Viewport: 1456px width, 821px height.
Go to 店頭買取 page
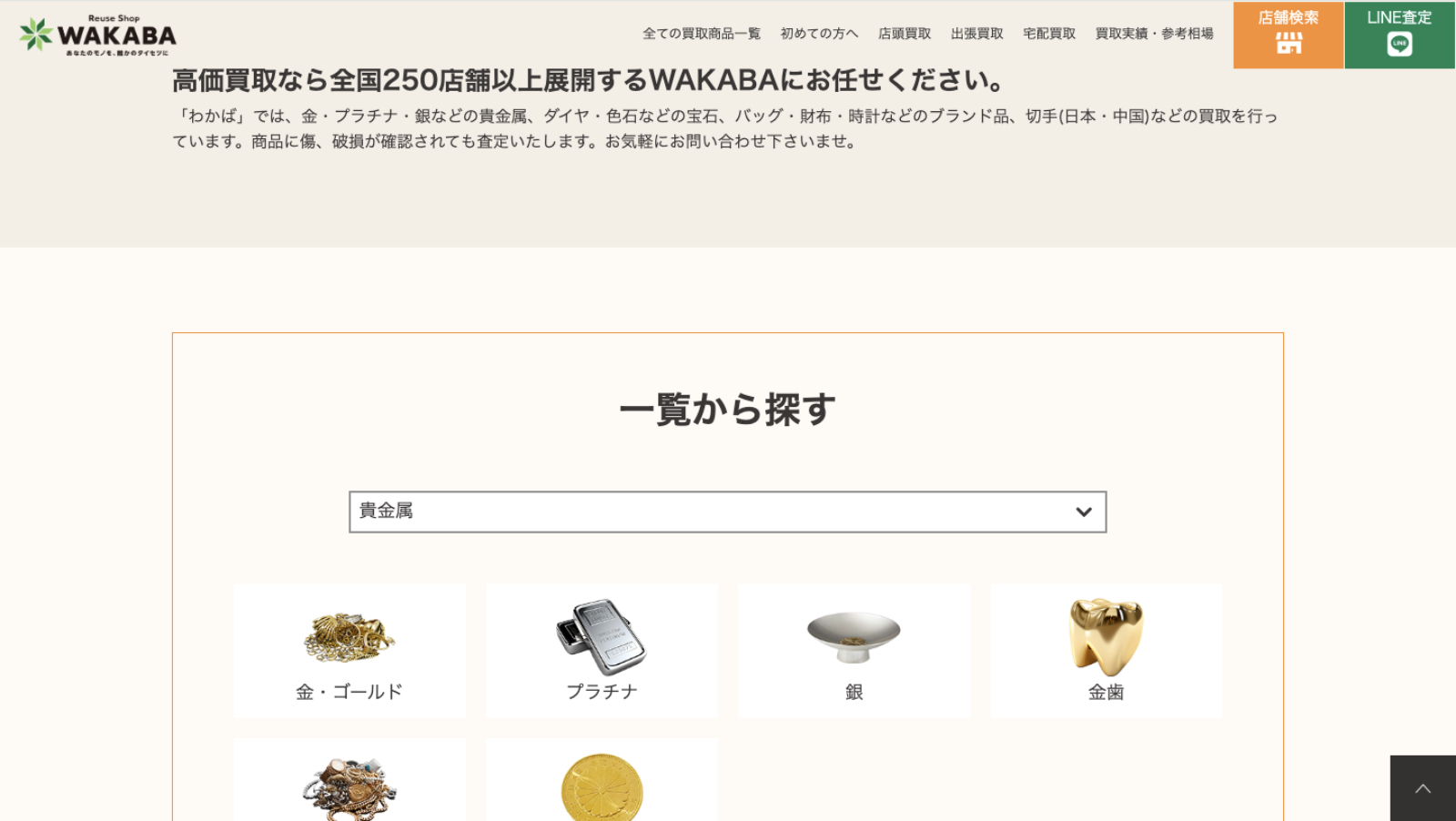905,34
